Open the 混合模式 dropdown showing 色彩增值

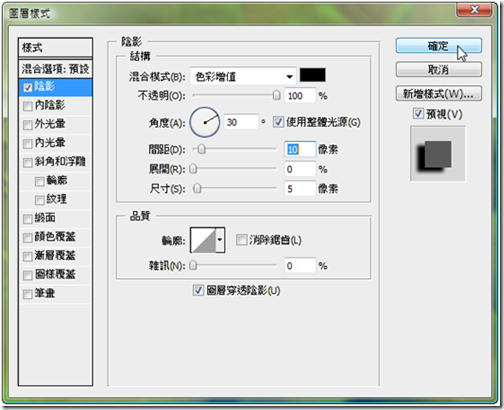click(243, 77)
